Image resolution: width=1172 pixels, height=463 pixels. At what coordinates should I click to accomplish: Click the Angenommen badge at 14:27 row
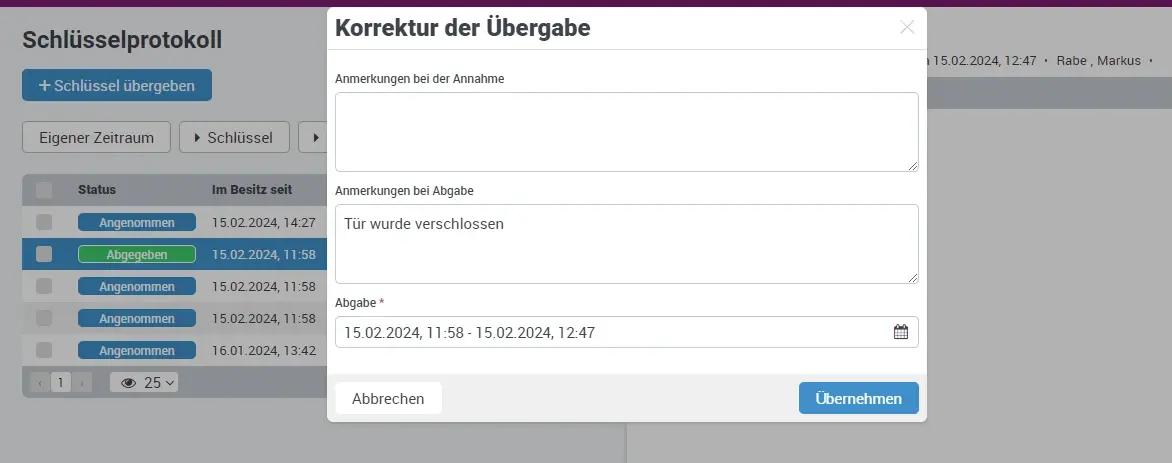tap(137, 222)
